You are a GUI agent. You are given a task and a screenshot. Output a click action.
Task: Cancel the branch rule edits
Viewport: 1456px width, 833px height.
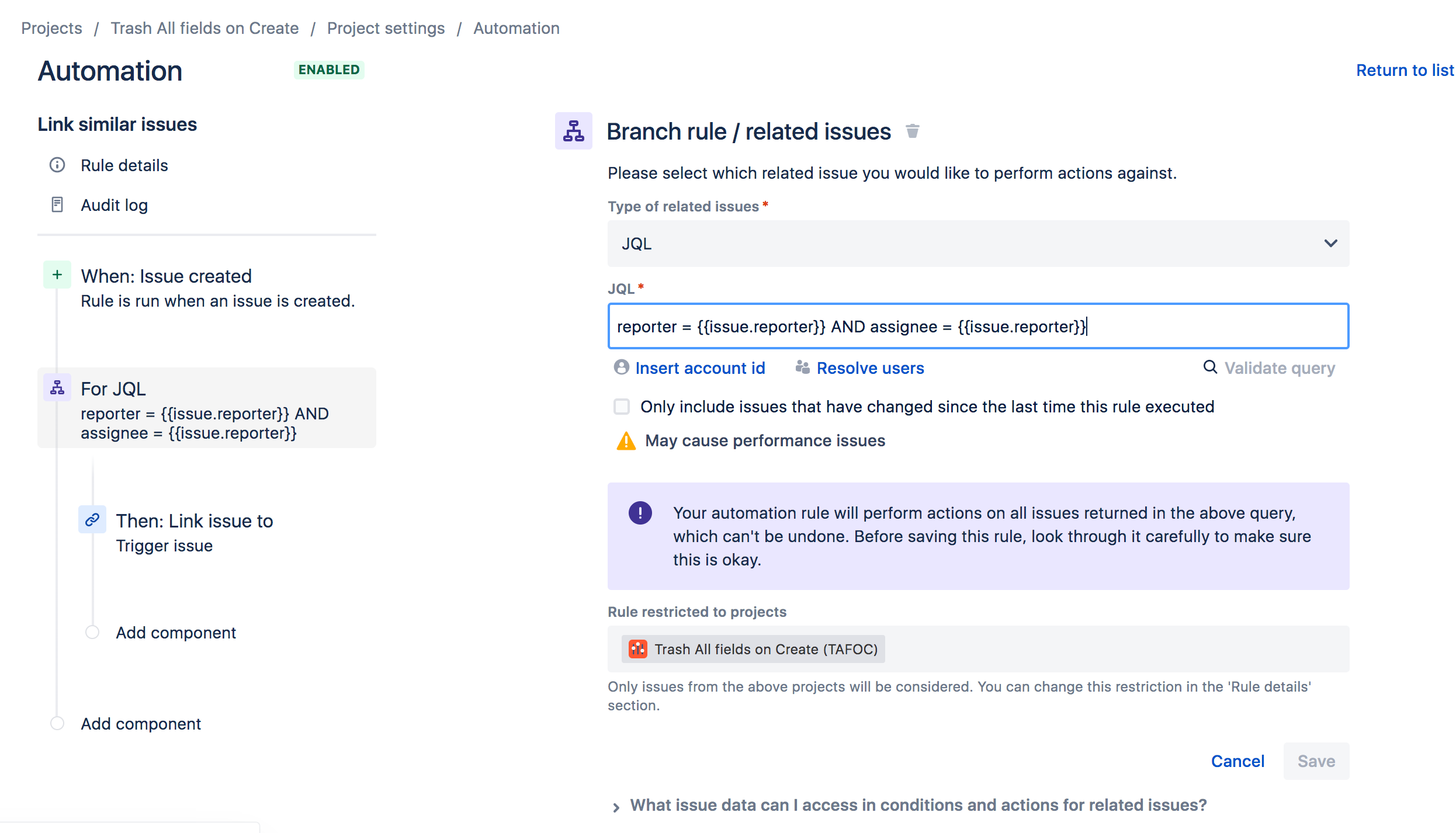click(x=1238, y=761)
